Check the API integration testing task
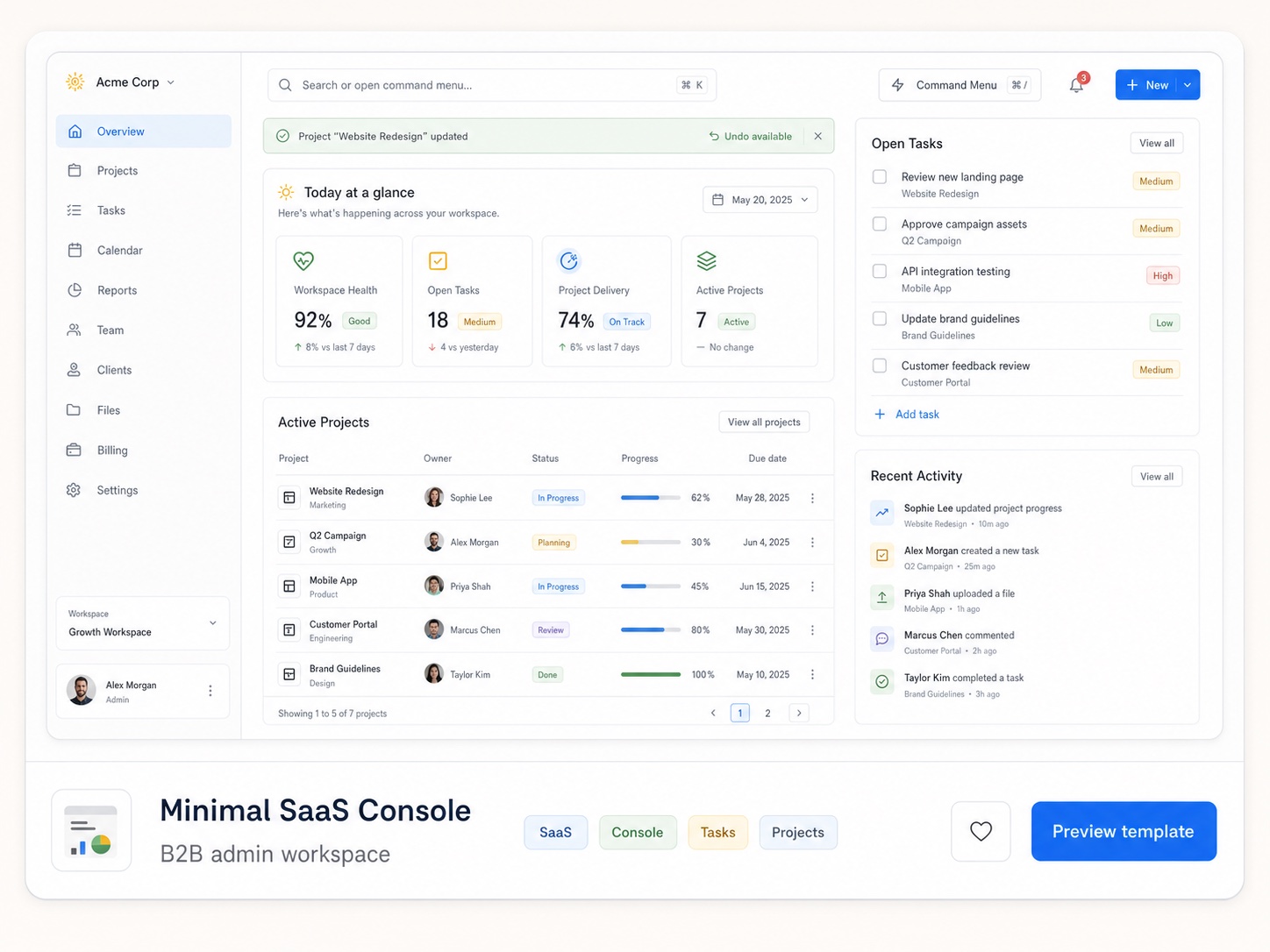The height and width of the screenshot is (952, 1270). [880, 272]
